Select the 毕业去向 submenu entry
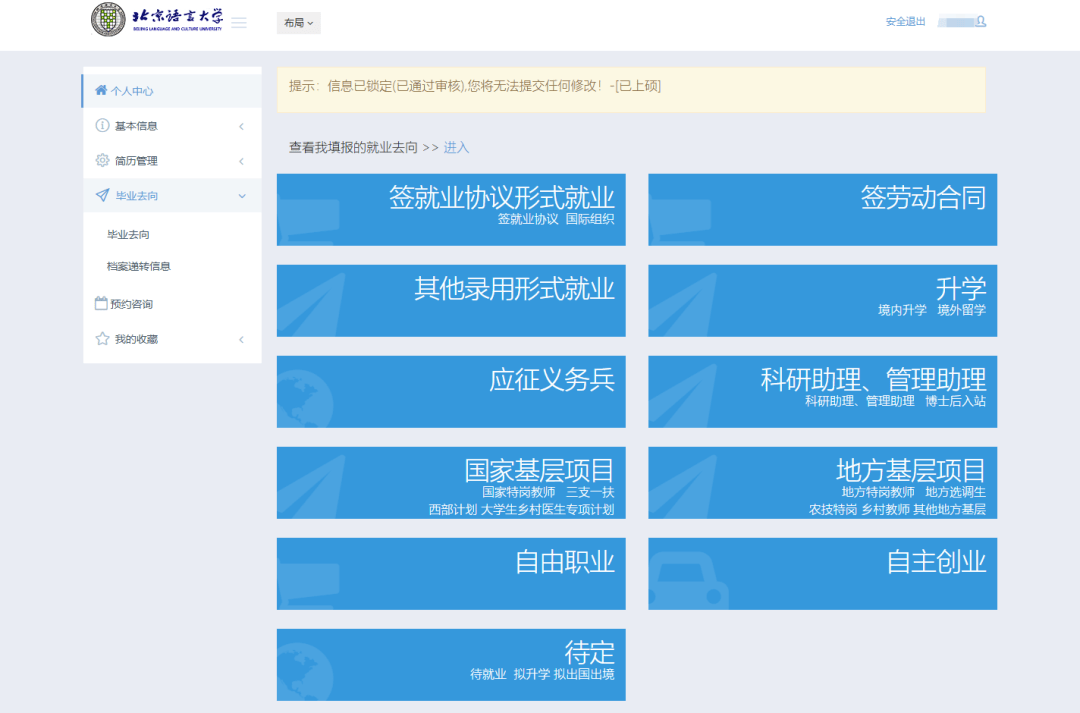Viewport: 1080px width, 713px height. [x=128, y=235]
